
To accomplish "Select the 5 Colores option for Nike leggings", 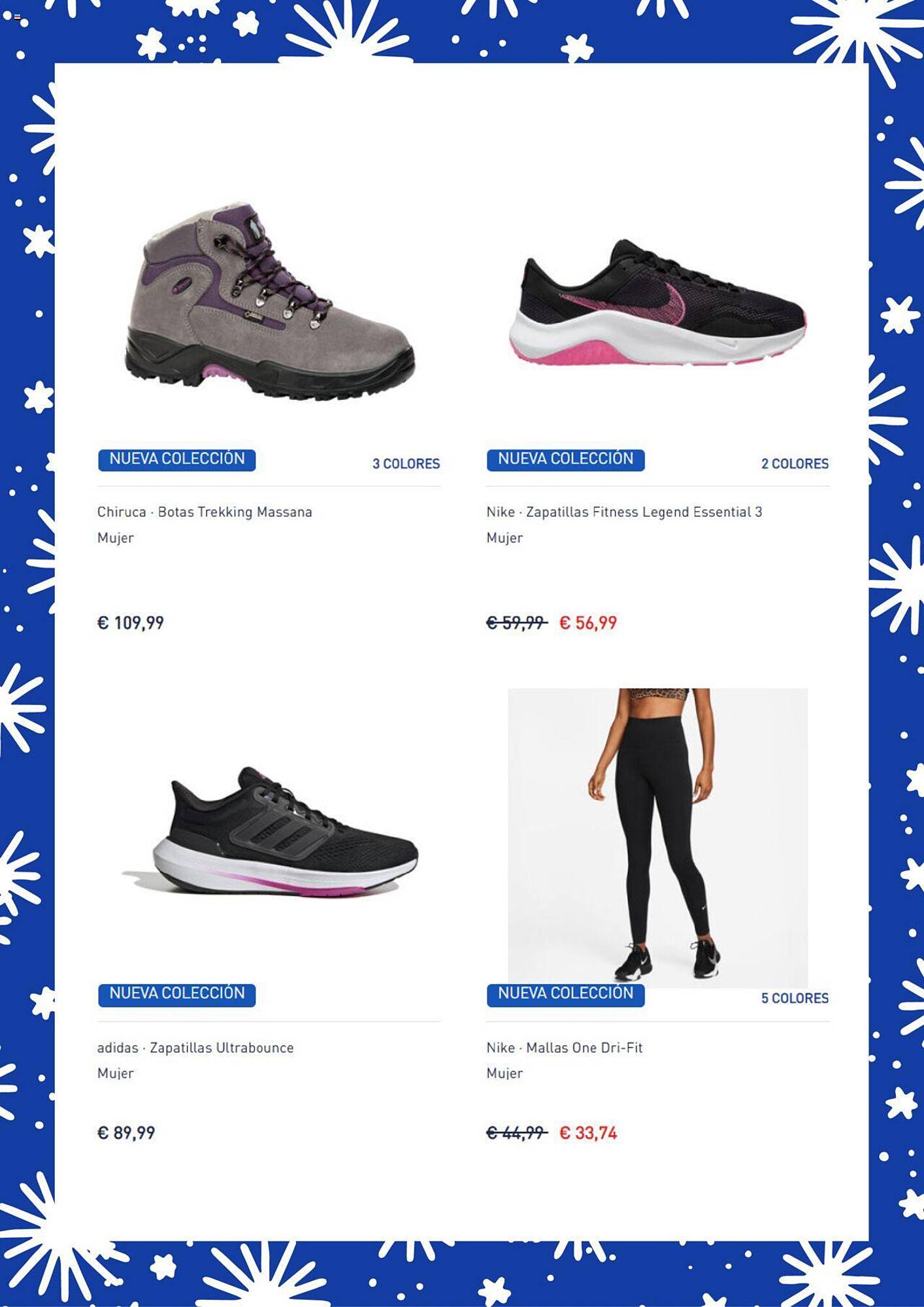I will 795,998.
